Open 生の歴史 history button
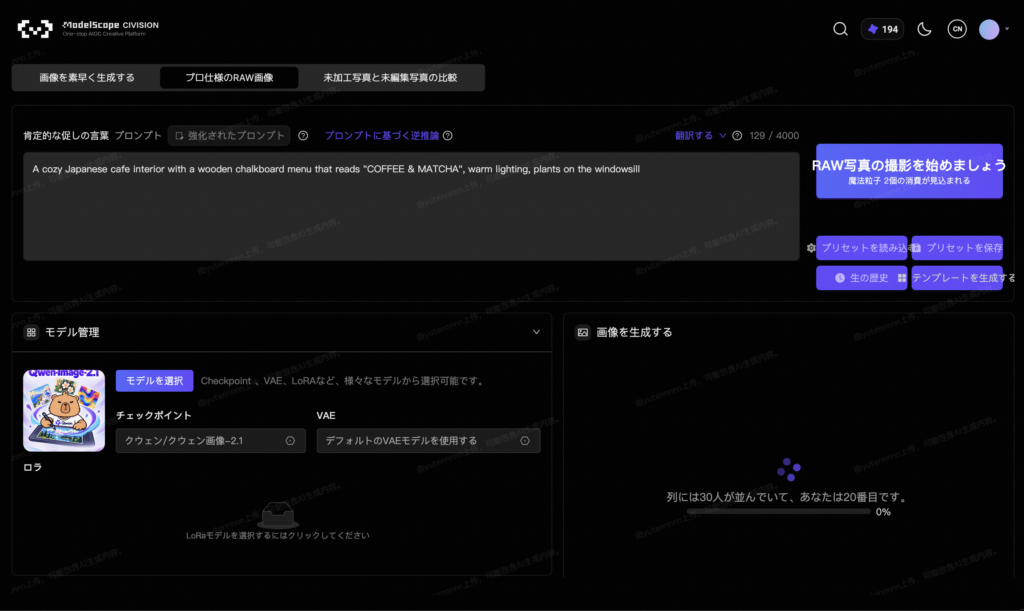This screenshot has height=611, width=1024. [861, 278]
